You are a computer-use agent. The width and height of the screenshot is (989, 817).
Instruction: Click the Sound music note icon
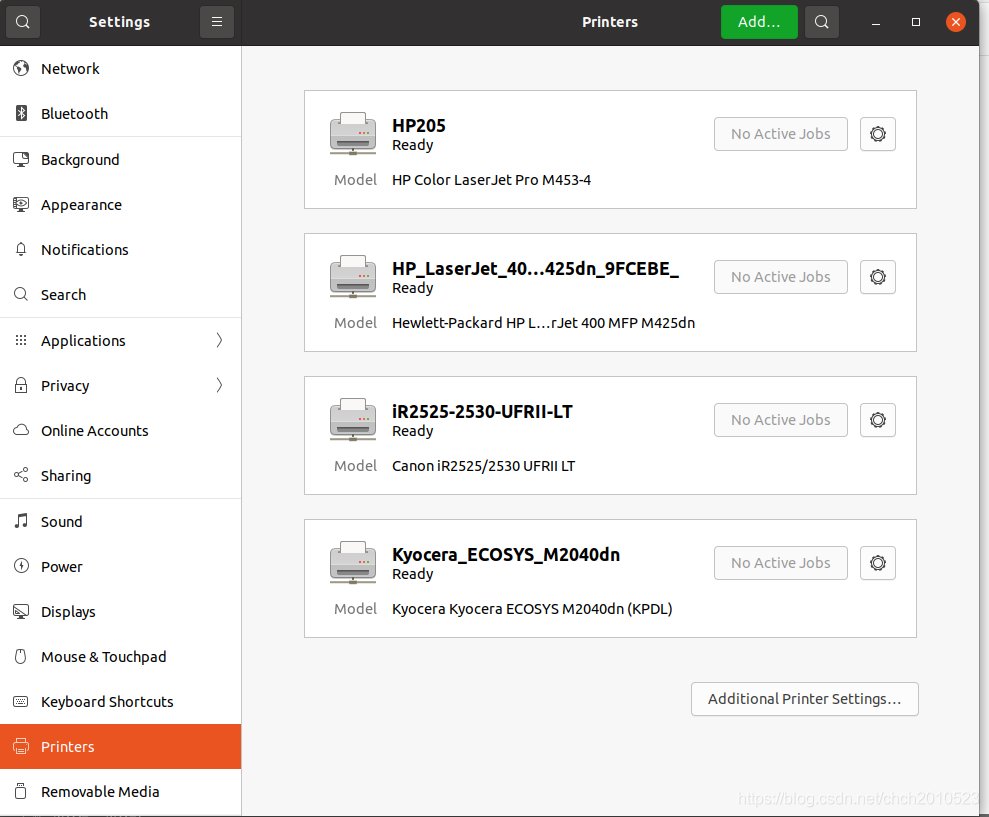tap(21, 521)
